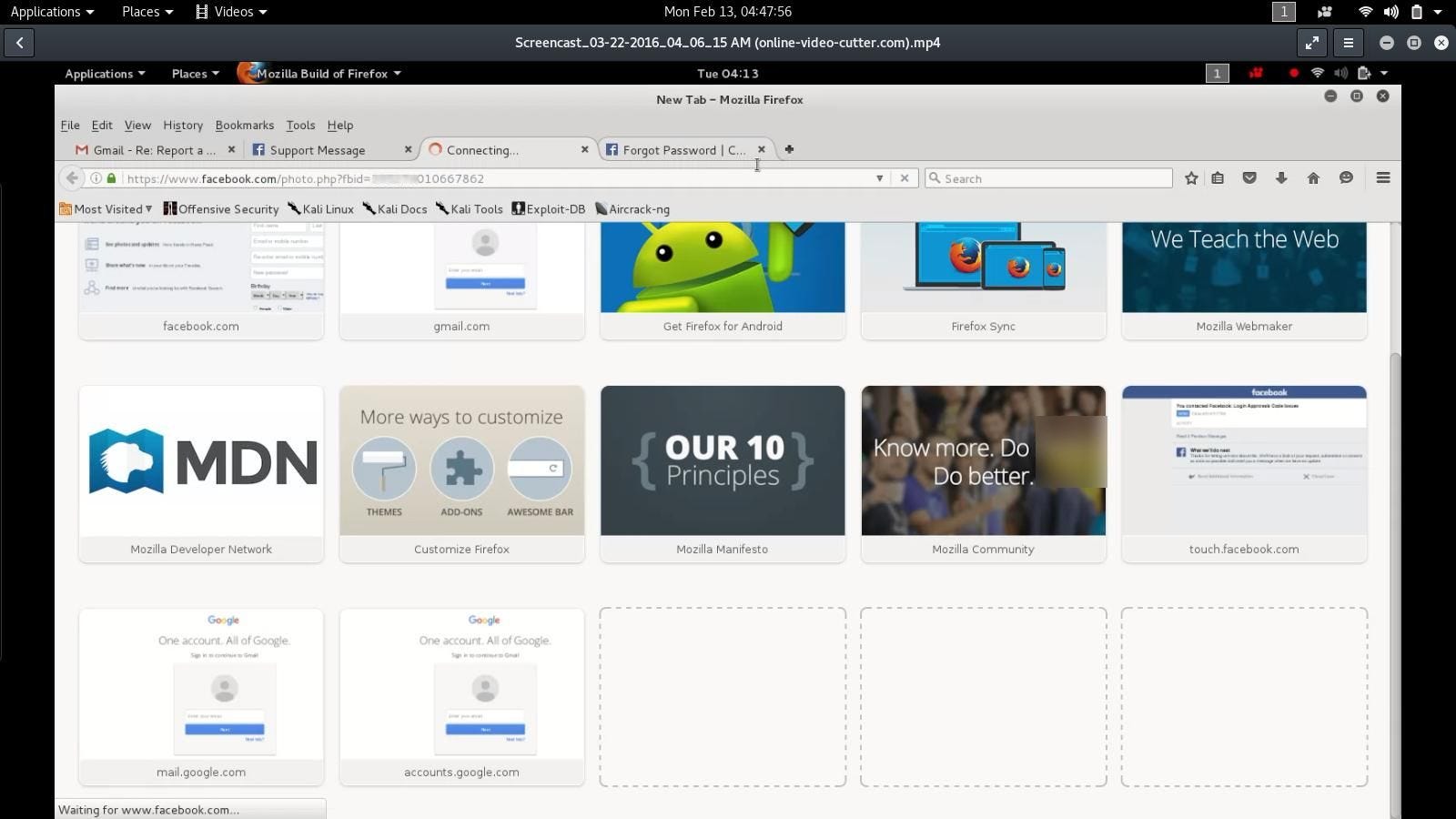The height and width of the screenshot is (819, 1456).
Task: Close the Forgot Password tab
Action: pos(762,149)
